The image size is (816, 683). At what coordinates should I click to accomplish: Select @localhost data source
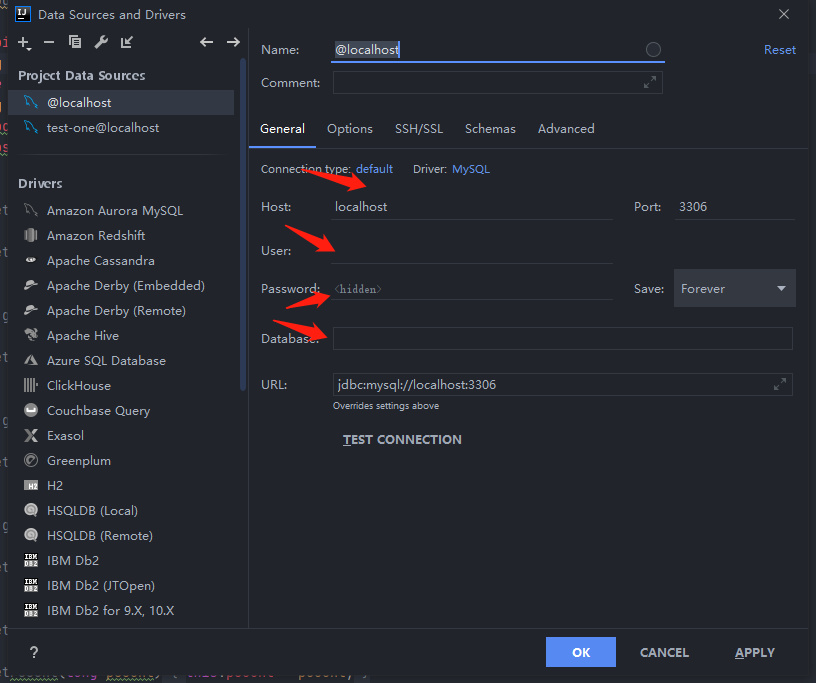pos(121,103)
